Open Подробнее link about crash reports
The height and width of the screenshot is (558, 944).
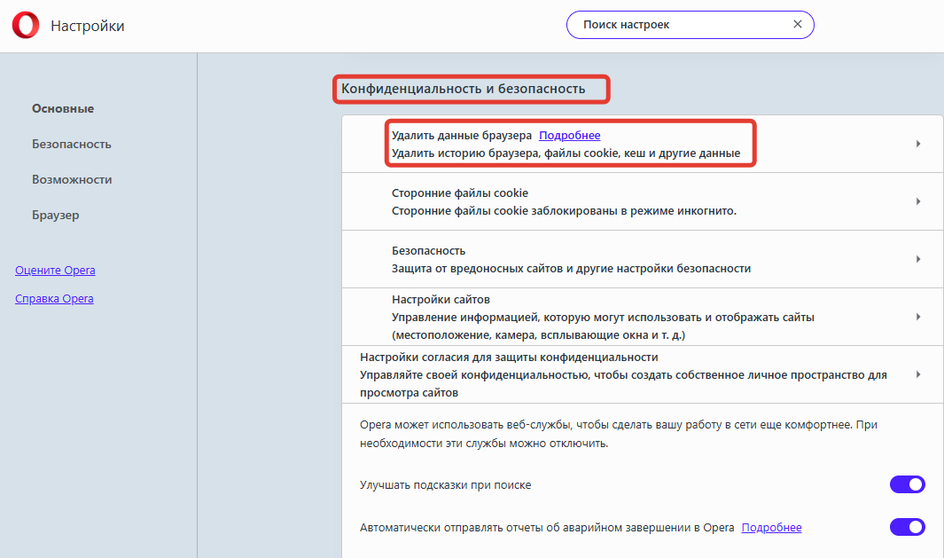(771, 527)
